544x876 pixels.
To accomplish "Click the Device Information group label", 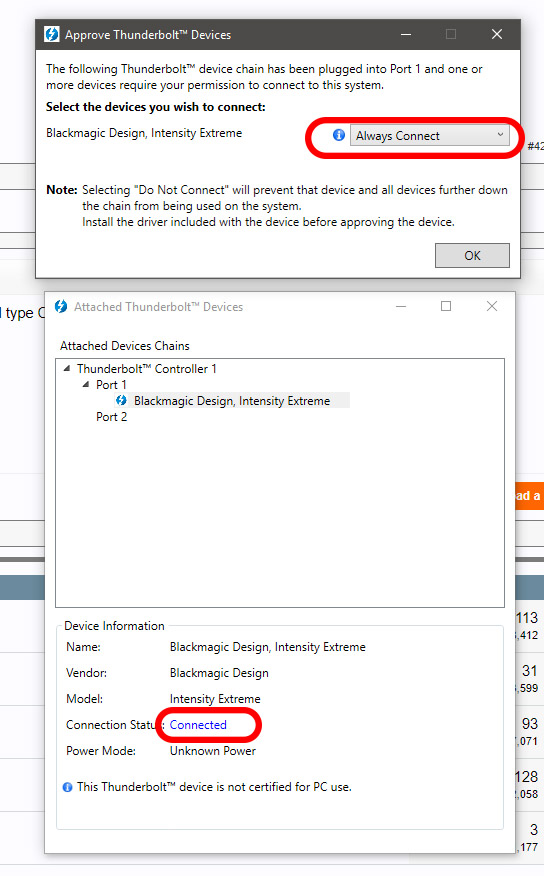I will (114, 626).
